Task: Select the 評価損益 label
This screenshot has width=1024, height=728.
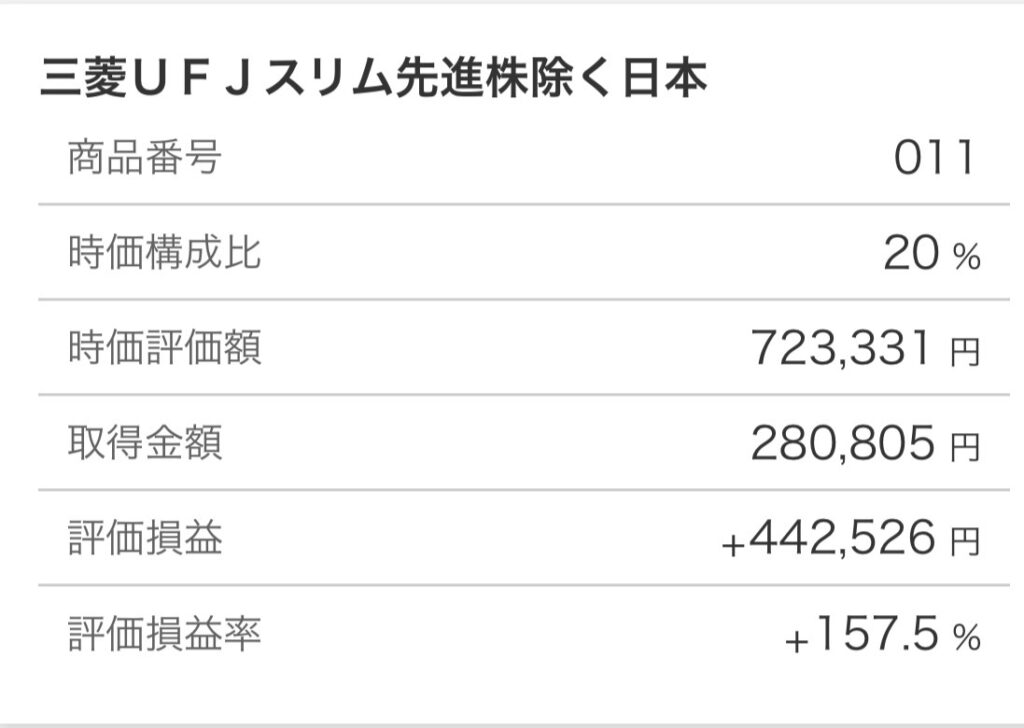Action: coord(144,540)
